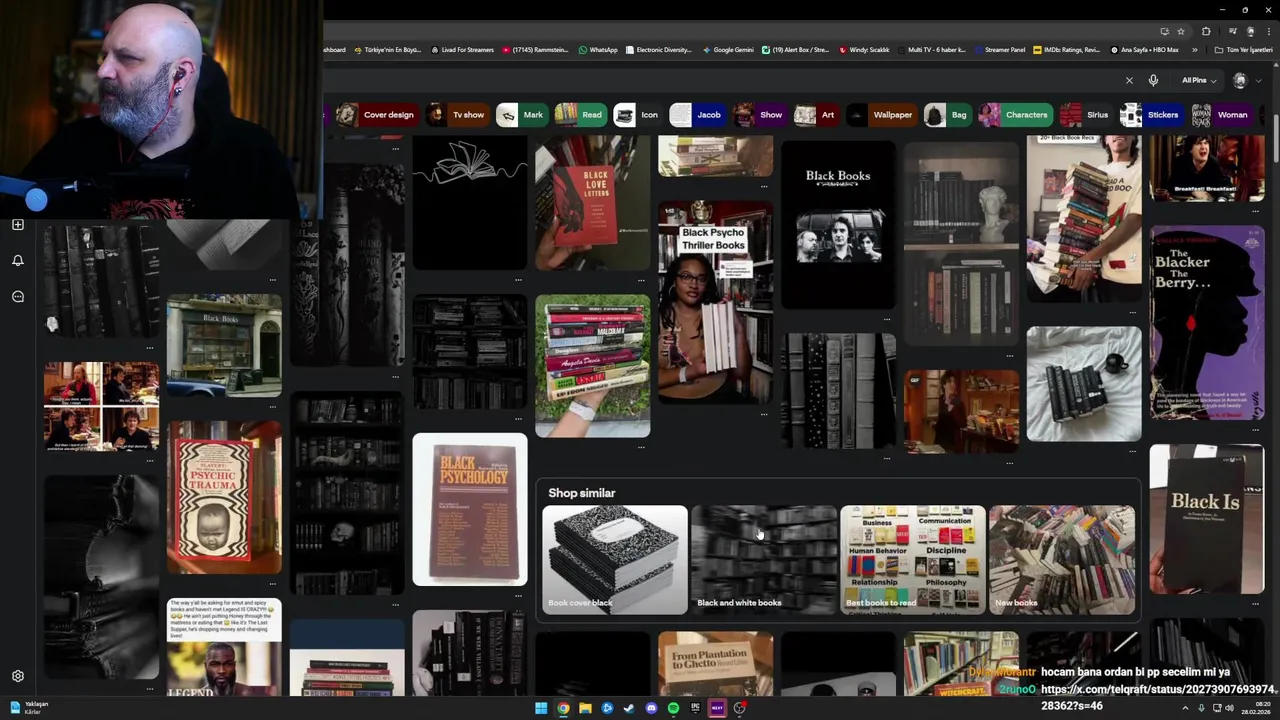Viewport: 1280px width, 720px height.
Task: Open the Tüm Yer İşaretleri bookmarks folder
Action: (1243, 50)
